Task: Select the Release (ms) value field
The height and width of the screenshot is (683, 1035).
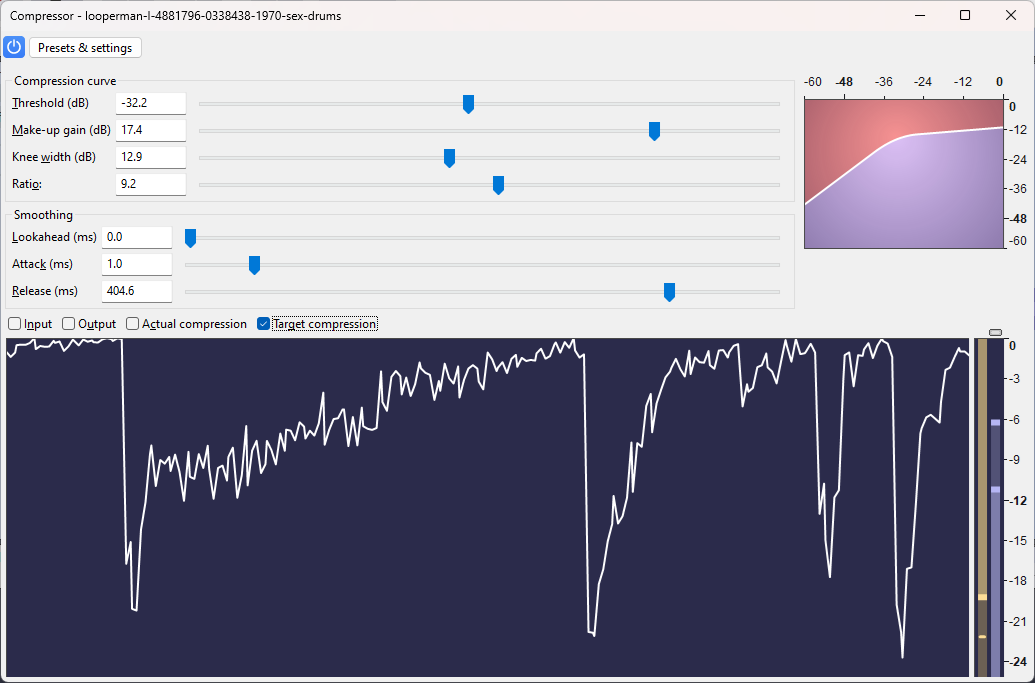Action: click(x=136, y=291)
